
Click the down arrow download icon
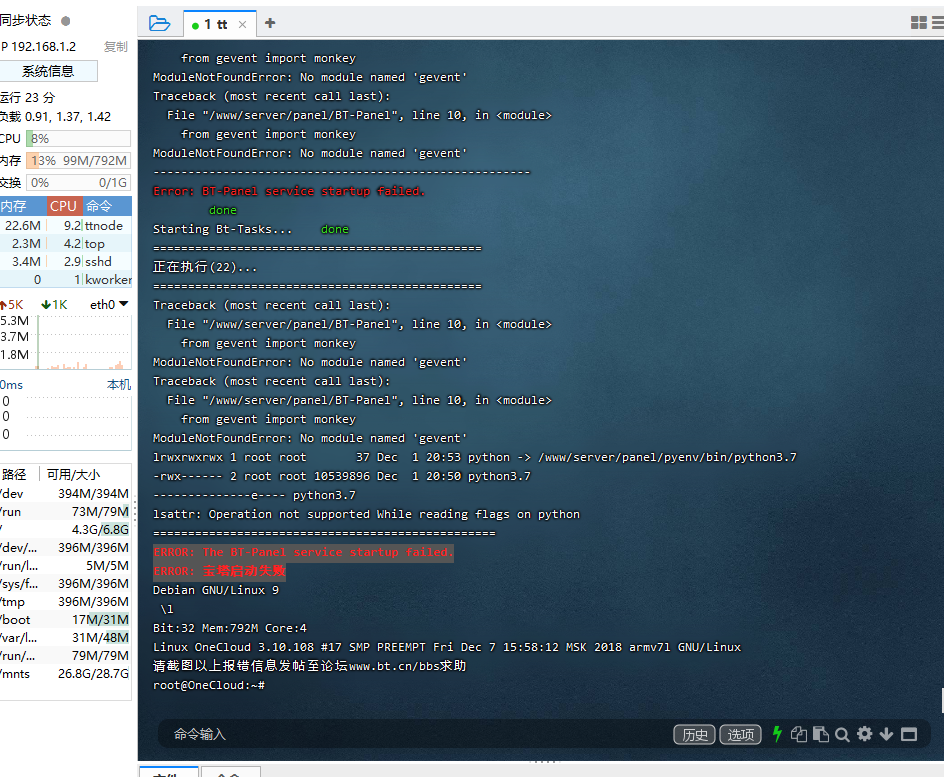(886, 734)
